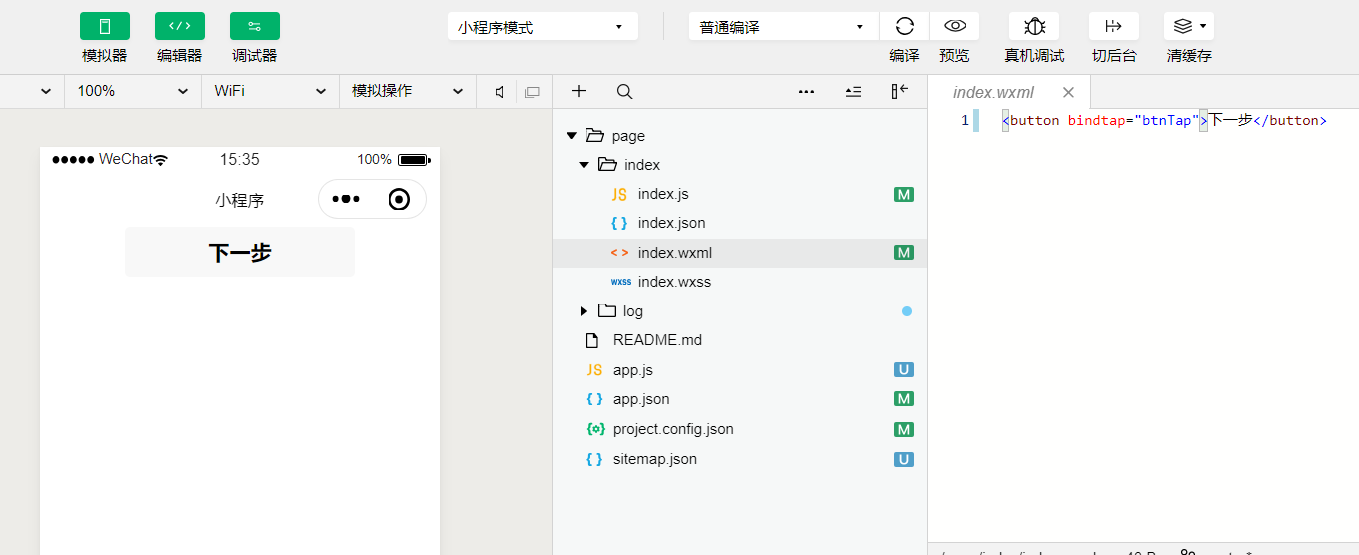Open app.js file

click(x=633, y=370)
